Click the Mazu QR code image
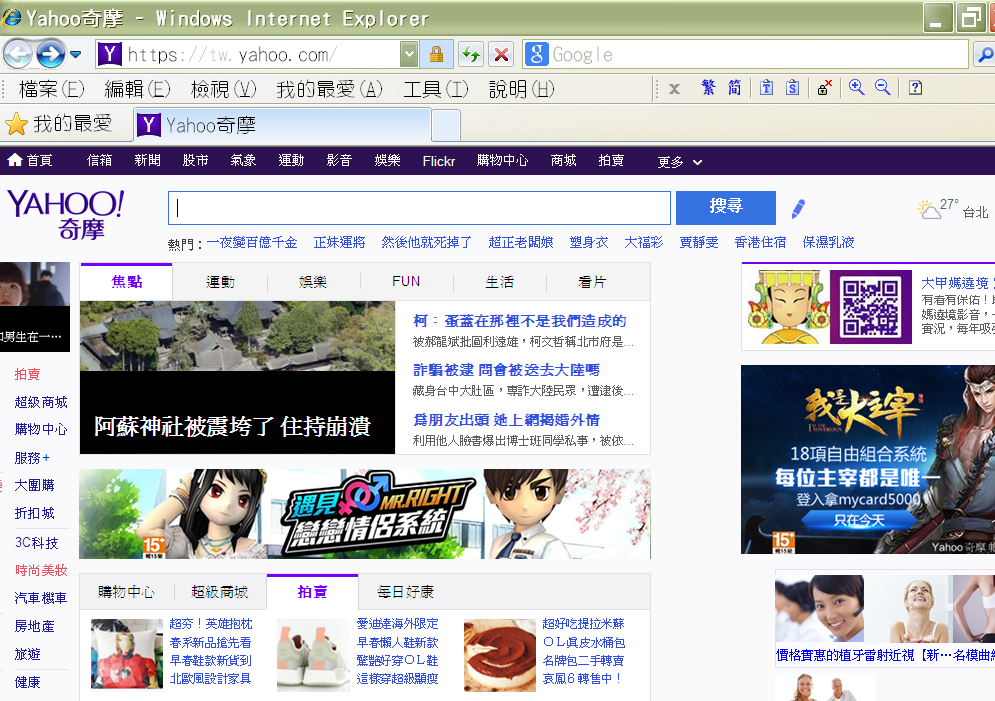Image resolution: width=995 pixels, height=701 pixels. (871, 307)
